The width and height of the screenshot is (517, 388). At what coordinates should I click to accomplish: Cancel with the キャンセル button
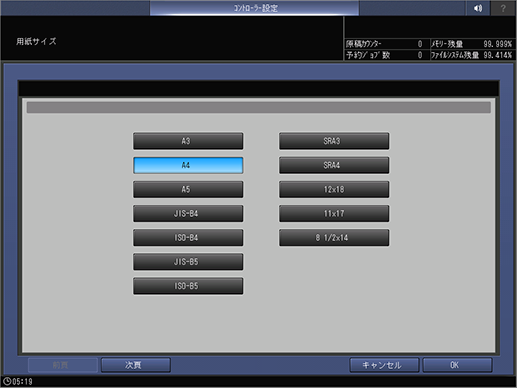(384, 365)
